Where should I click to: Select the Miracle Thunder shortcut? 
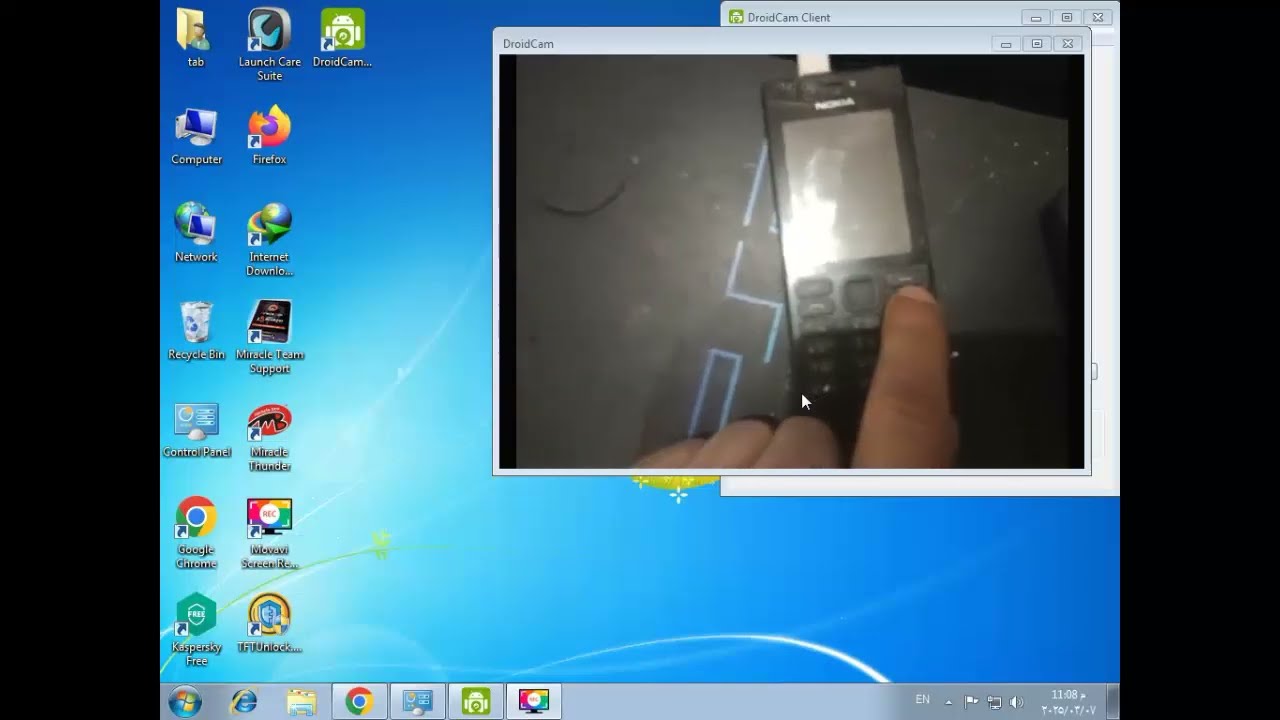[x=269, y=436]
